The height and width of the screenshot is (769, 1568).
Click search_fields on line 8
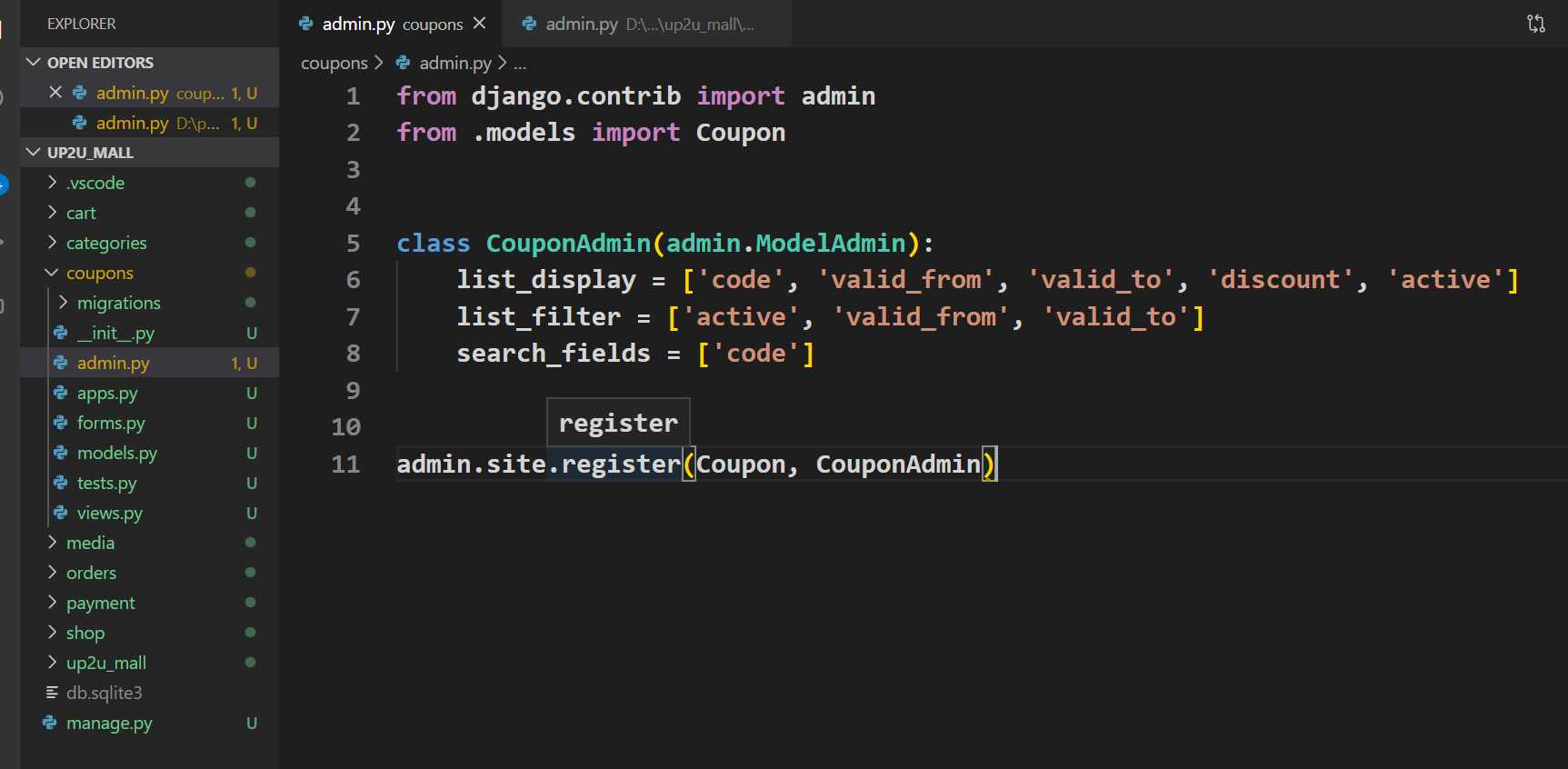click(554, 354)
